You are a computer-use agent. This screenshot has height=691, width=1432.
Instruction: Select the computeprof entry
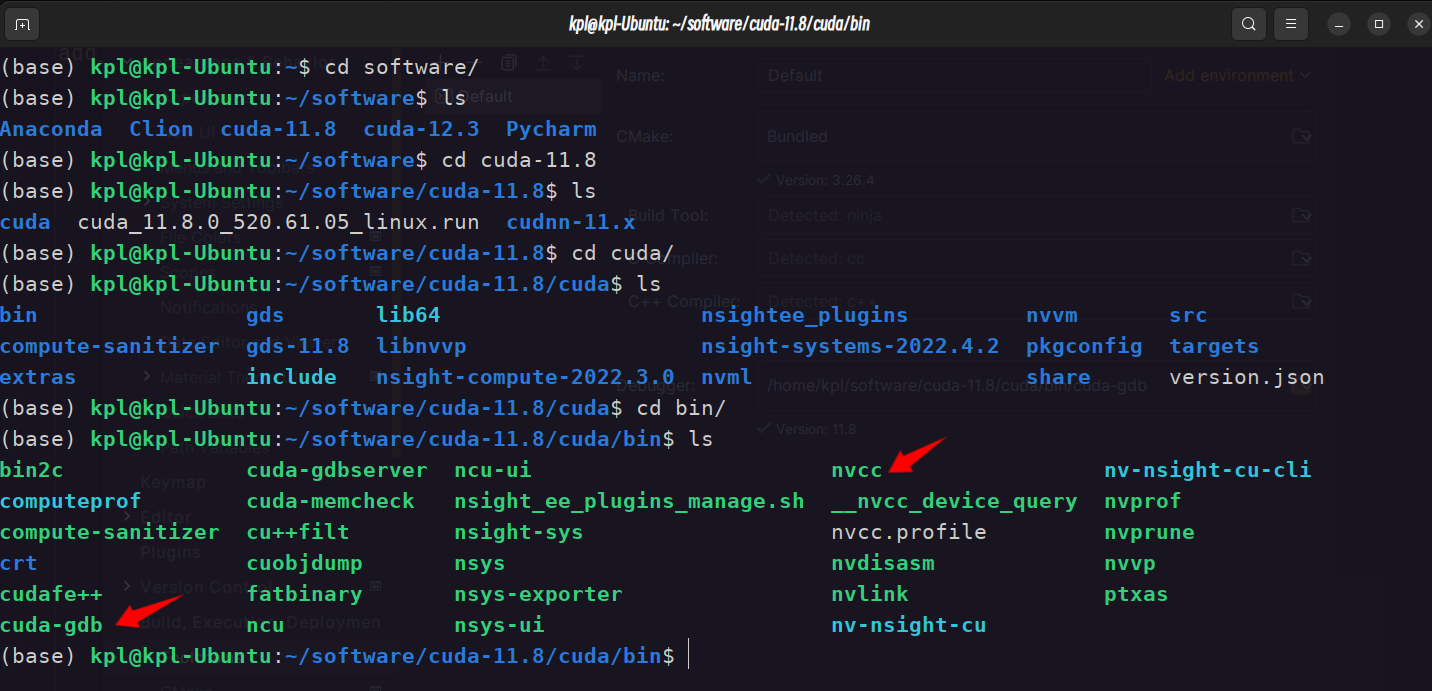[71, 501]
